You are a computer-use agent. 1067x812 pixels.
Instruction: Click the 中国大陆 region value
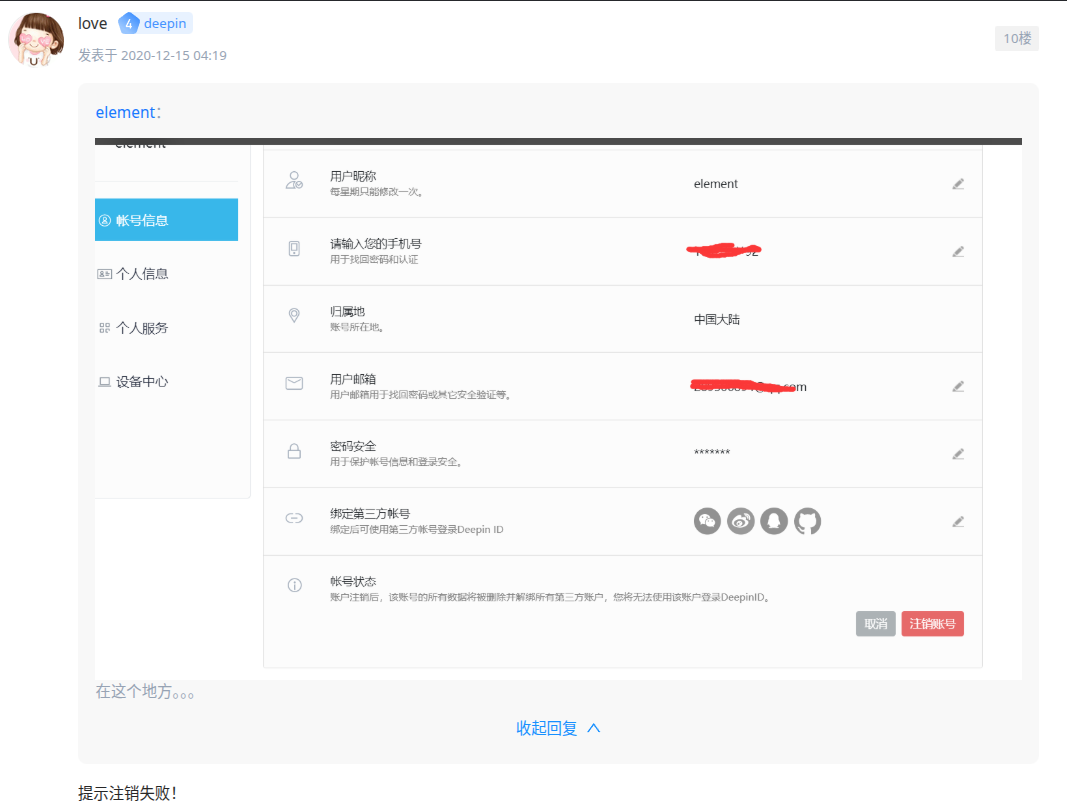(x=717, y=319)
